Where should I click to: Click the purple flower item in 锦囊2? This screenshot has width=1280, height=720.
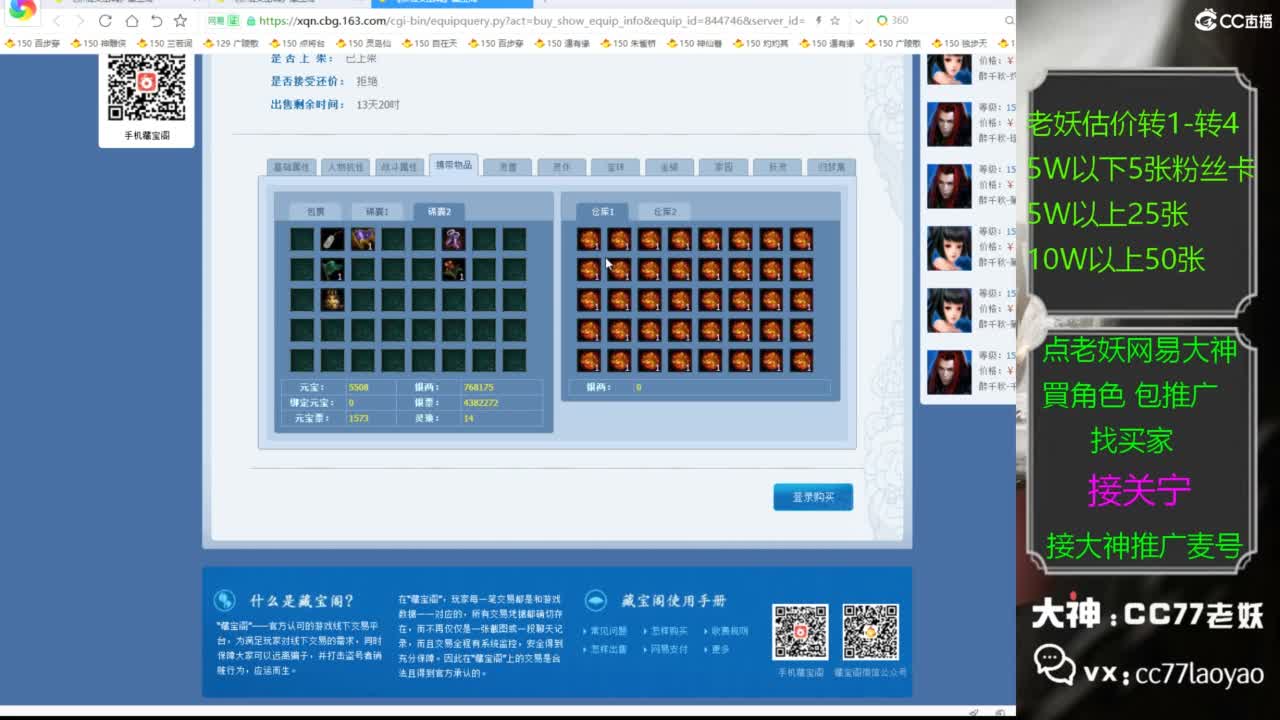(x=454, y=239)
